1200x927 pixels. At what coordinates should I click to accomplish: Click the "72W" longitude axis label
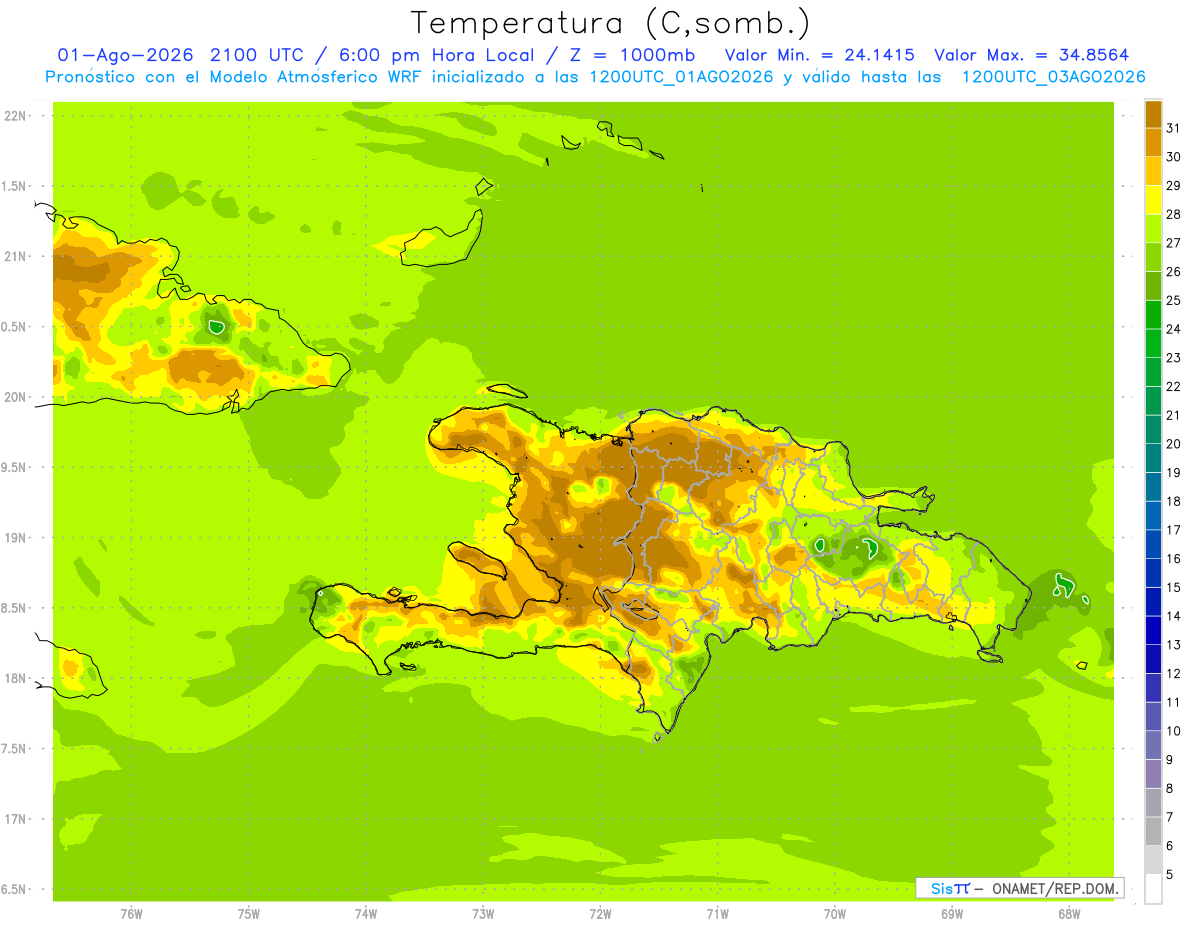pyautogui.click(x=600, y=914)
